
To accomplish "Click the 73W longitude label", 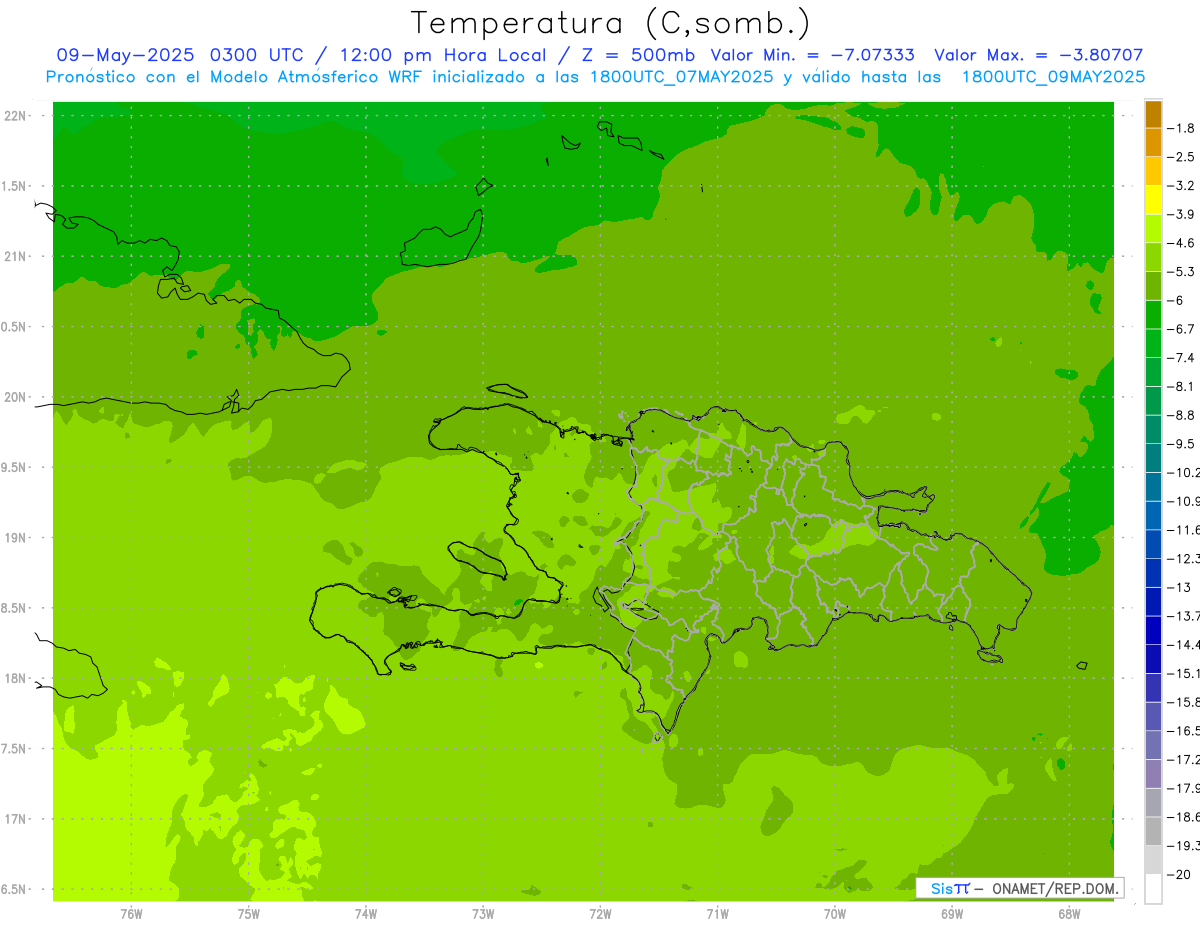I will coord(483,914).
